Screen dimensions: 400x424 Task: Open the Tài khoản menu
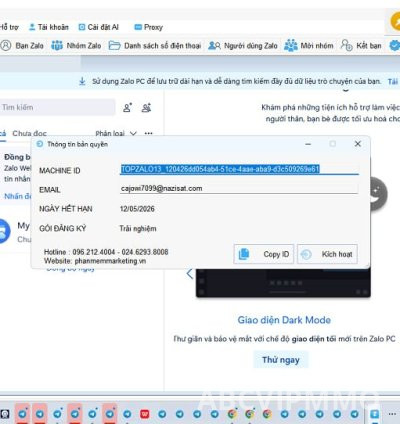coord(49,27)
